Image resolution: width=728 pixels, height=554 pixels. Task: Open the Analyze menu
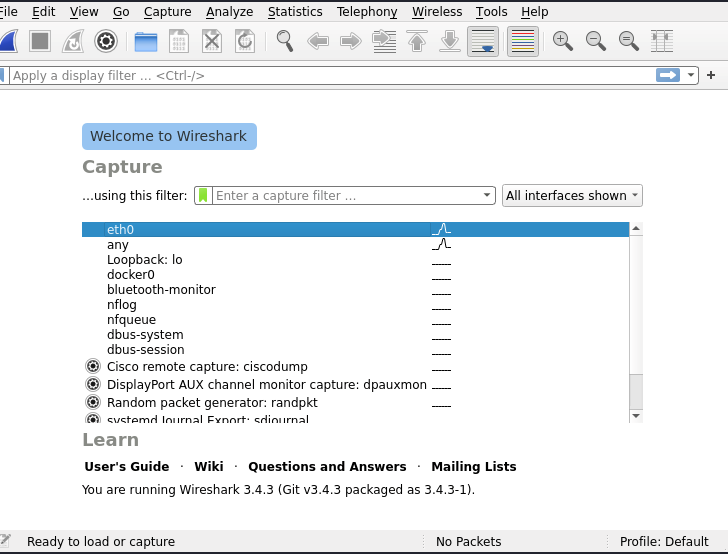(230, 12)
